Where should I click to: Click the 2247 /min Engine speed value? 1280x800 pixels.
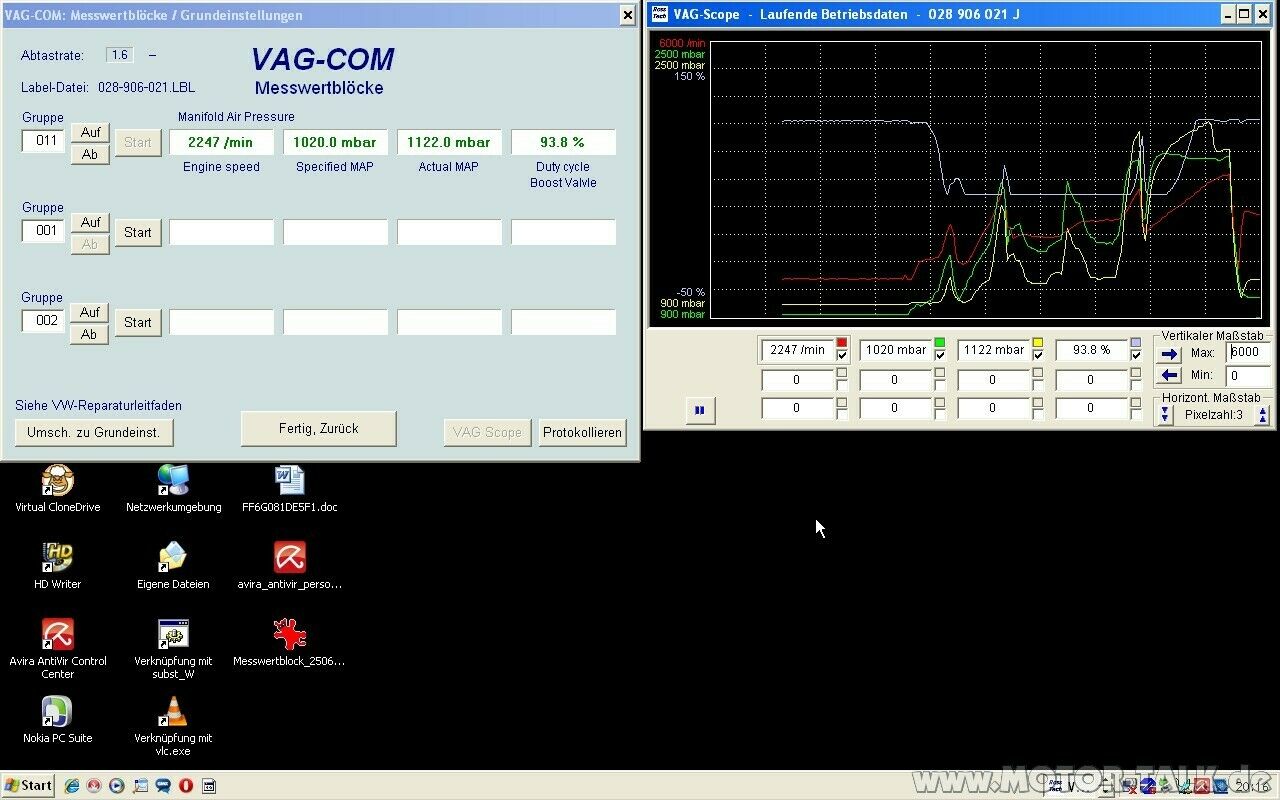pyautogui.click(x=221, y=142)
